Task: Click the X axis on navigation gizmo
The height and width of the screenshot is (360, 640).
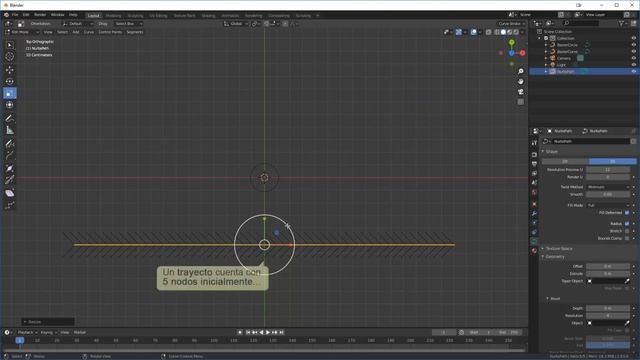Action: point(522,53)
